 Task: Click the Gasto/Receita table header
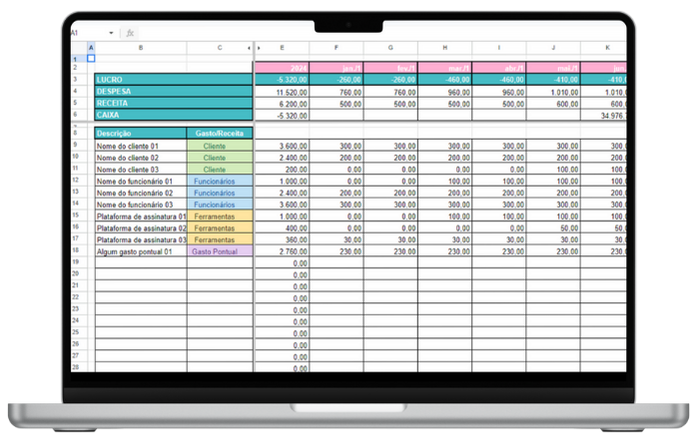pos(220,133)
